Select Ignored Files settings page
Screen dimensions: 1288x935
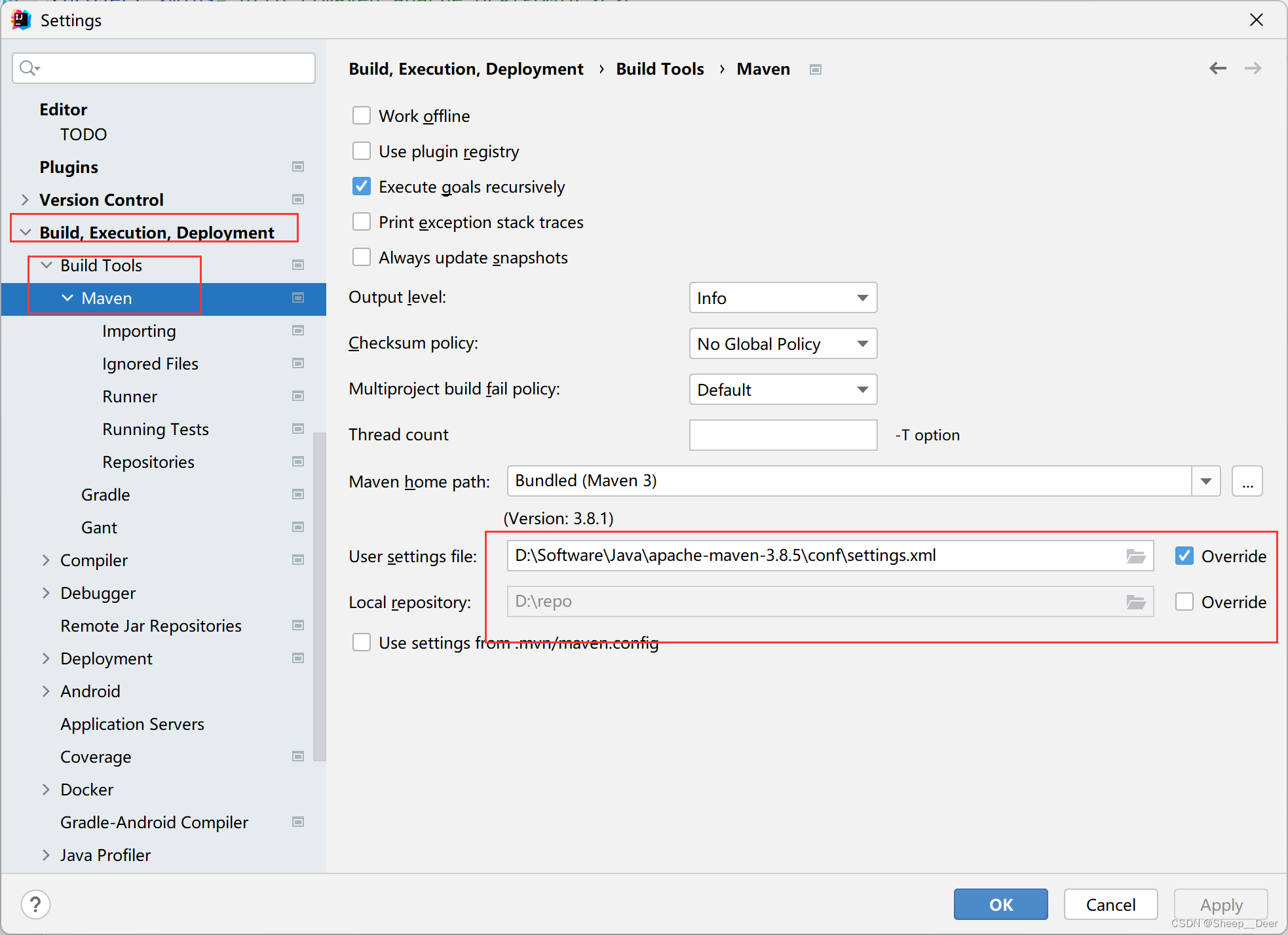click(150, 364)
